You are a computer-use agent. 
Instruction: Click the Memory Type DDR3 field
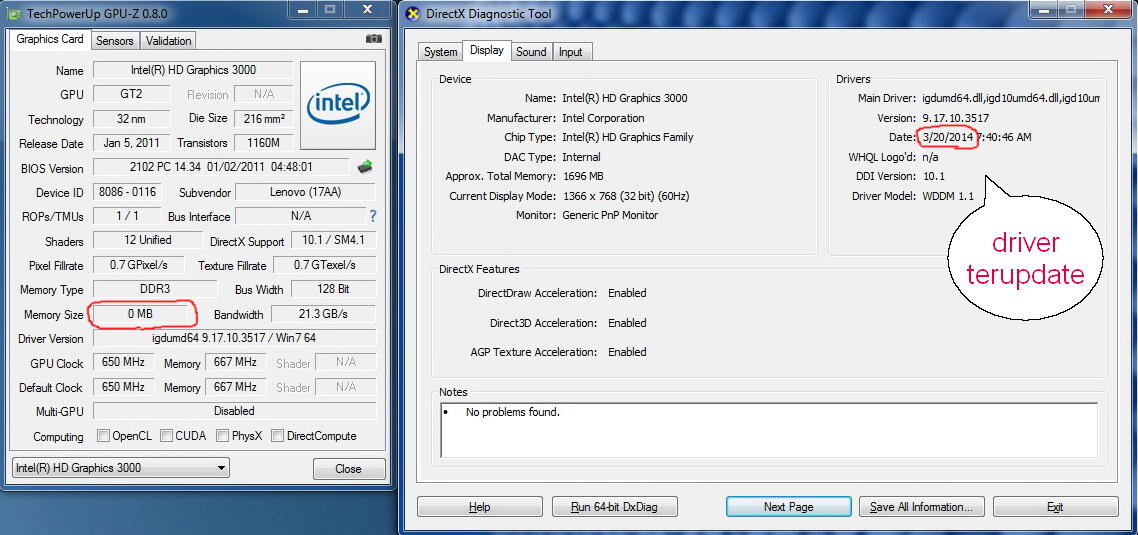[x=155, y=288]
